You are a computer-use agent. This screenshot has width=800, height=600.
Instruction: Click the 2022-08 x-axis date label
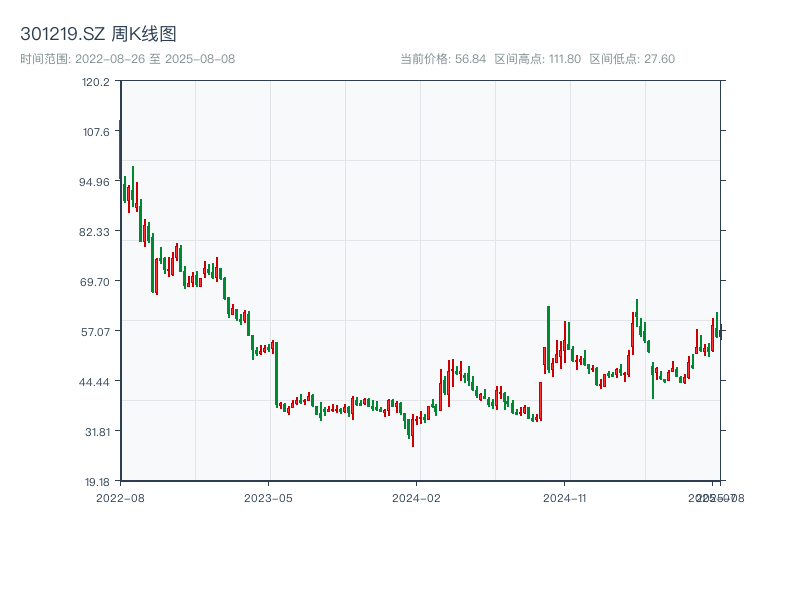tap(120, 497)
